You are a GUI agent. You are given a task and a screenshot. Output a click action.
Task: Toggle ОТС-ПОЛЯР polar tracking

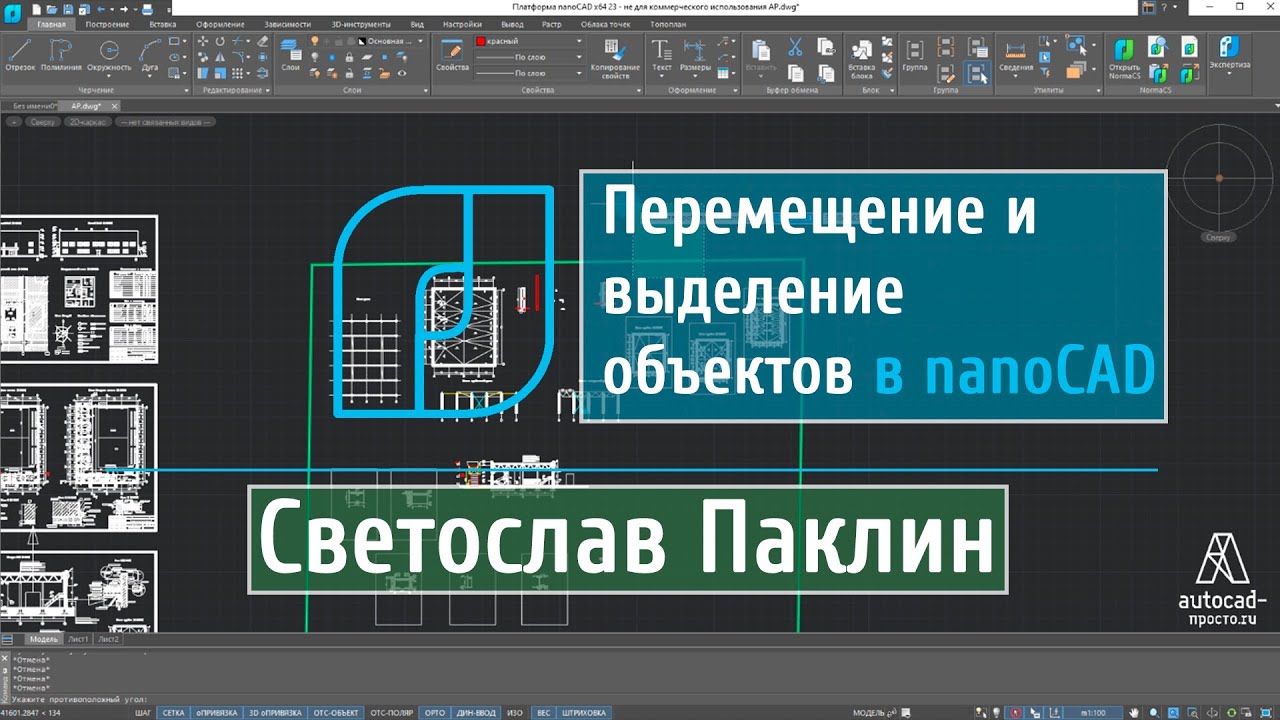click(392, 713)
